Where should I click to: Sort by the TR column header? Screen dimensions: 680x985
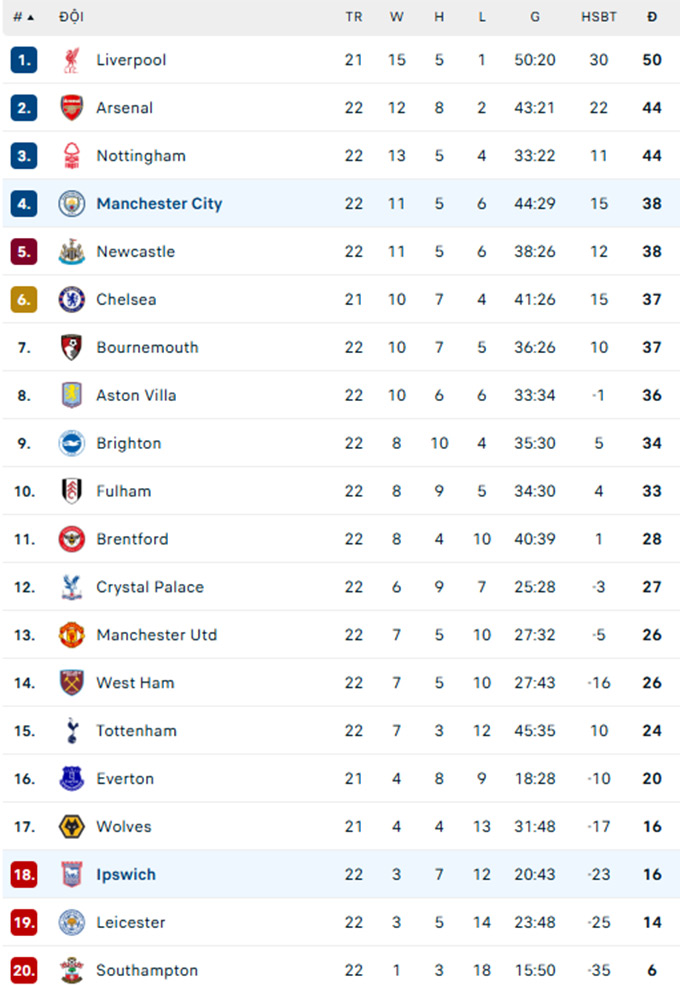[x=354, y=17]
